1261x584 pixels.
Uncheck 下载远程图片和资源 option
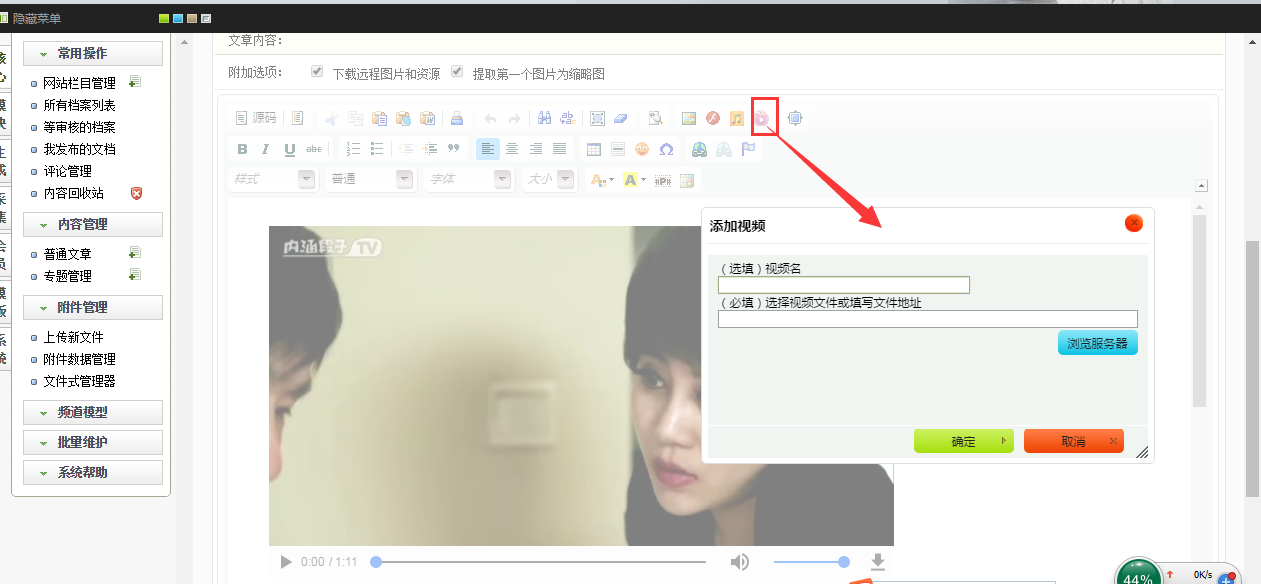pyautogui.click(x=317, y=71)
